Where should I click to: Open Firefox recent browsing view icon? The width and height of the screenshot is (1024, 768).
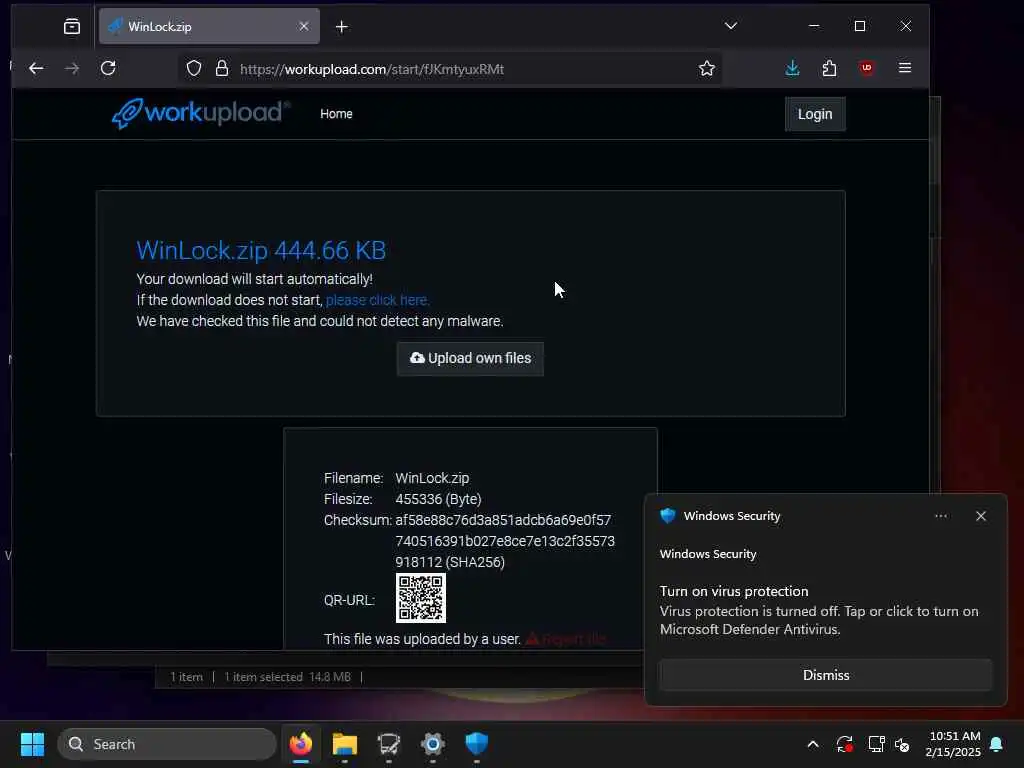(72, 26)
